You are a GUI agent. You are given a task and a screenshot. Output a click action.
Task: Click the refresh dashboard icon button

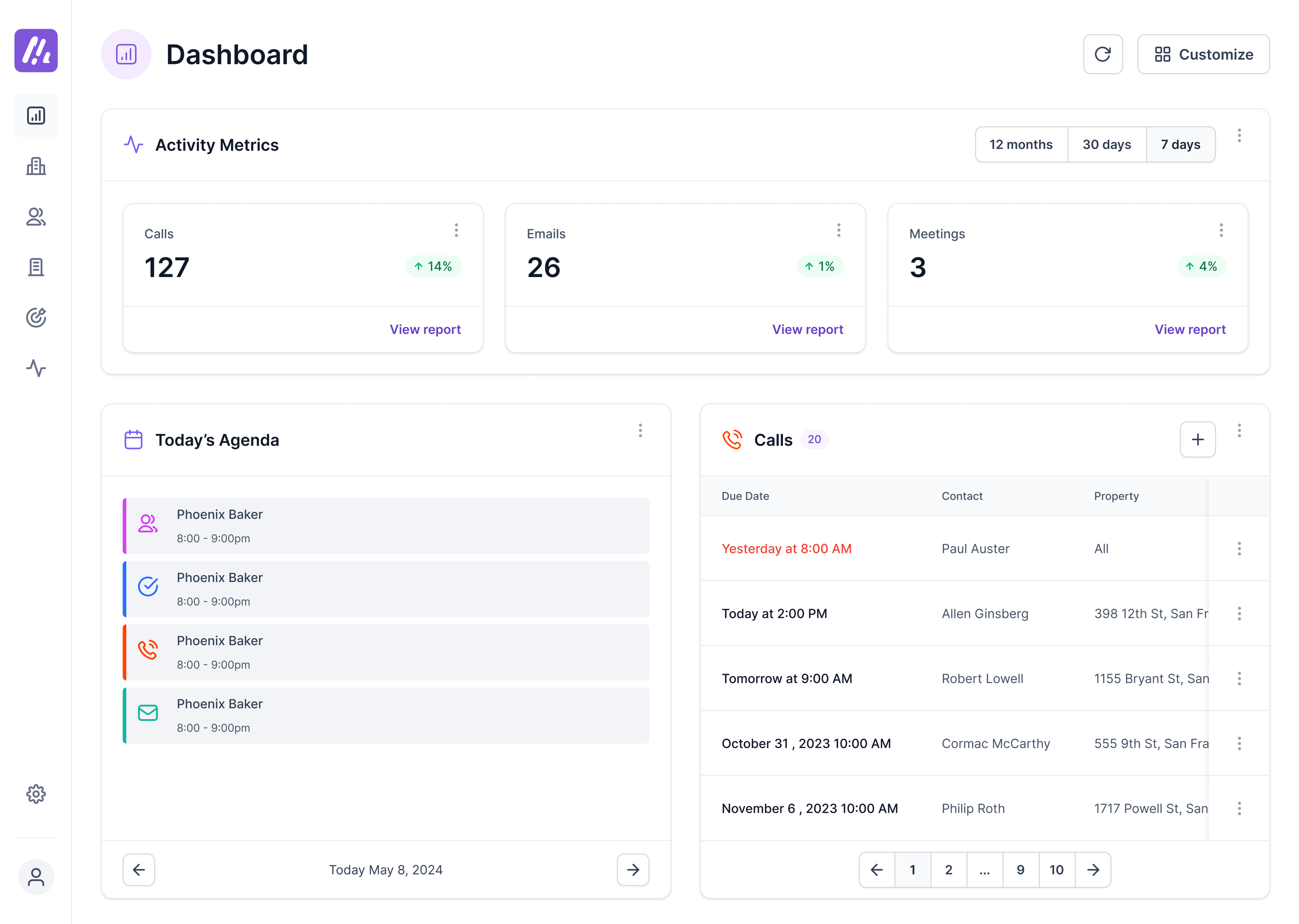(x=1102, y=55)
